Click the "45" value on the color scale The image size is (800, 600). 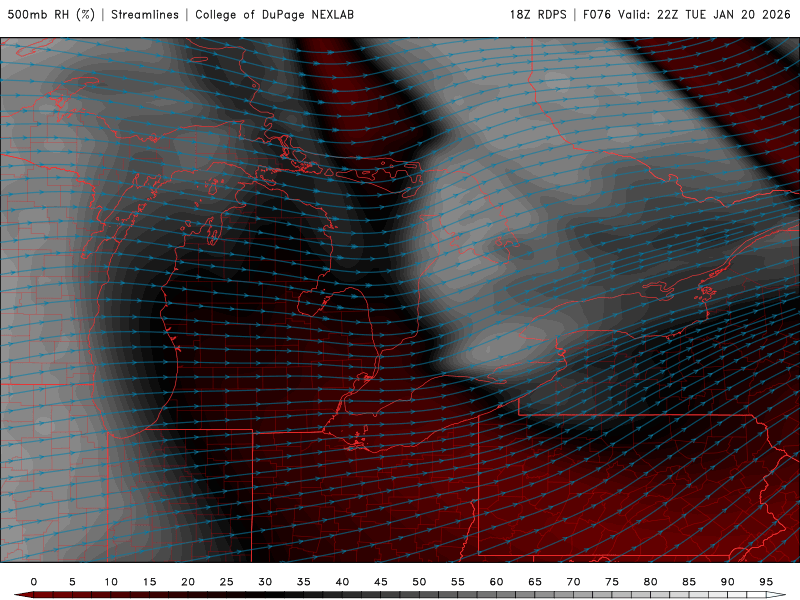[381, 582]
